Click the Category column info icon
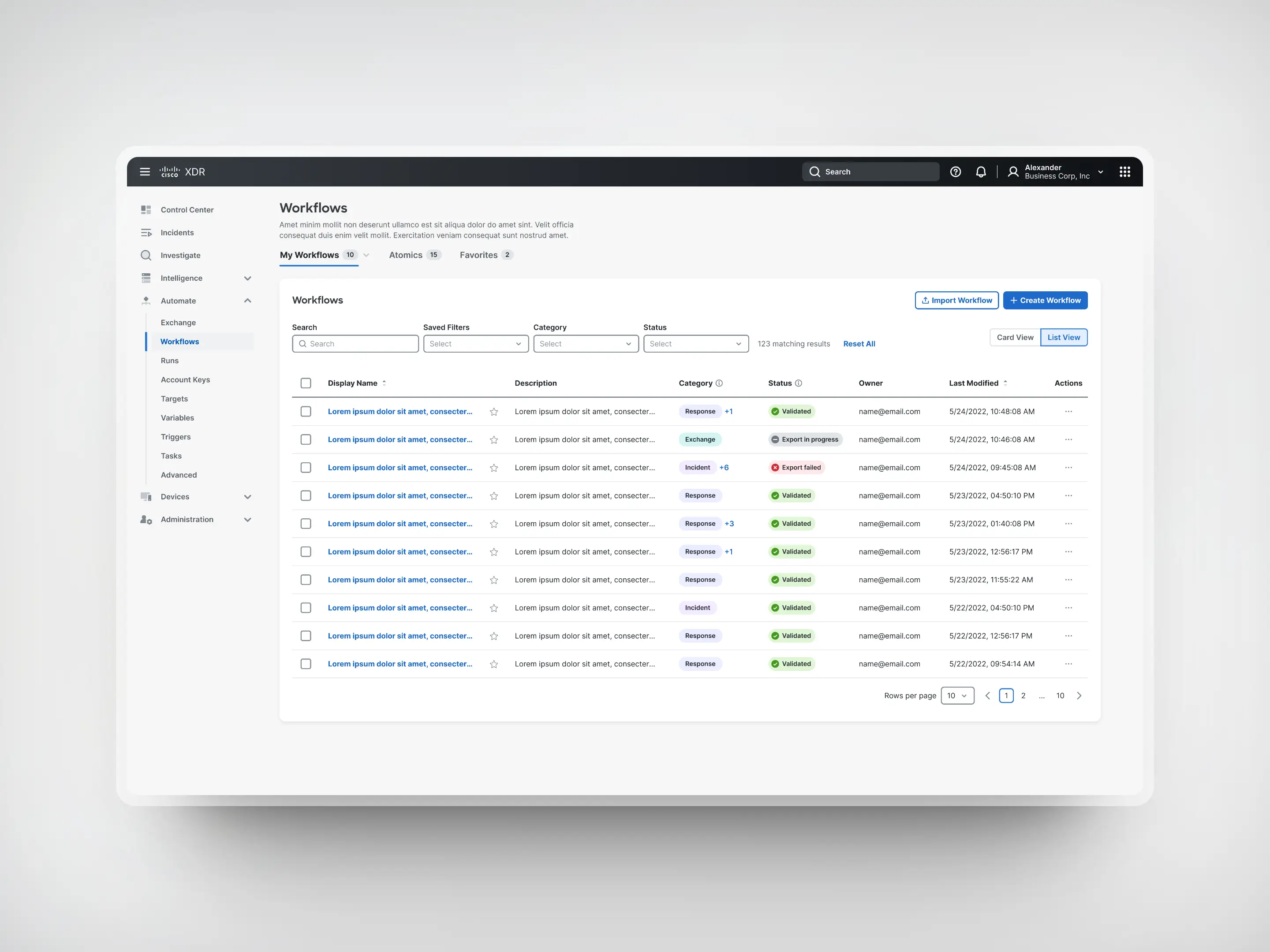Screen dimensions: 1270x952 [719, 383]
